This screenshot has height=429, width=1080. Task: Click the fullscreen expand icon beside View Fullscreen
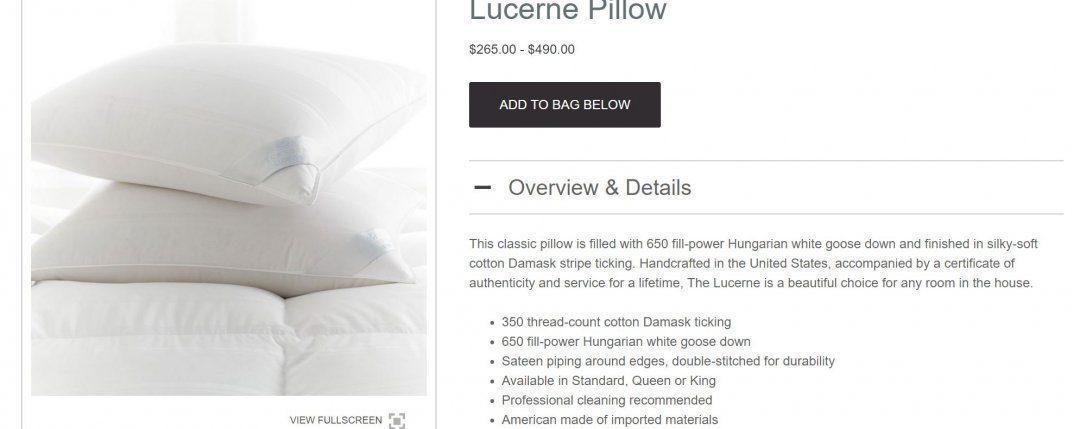397,420
